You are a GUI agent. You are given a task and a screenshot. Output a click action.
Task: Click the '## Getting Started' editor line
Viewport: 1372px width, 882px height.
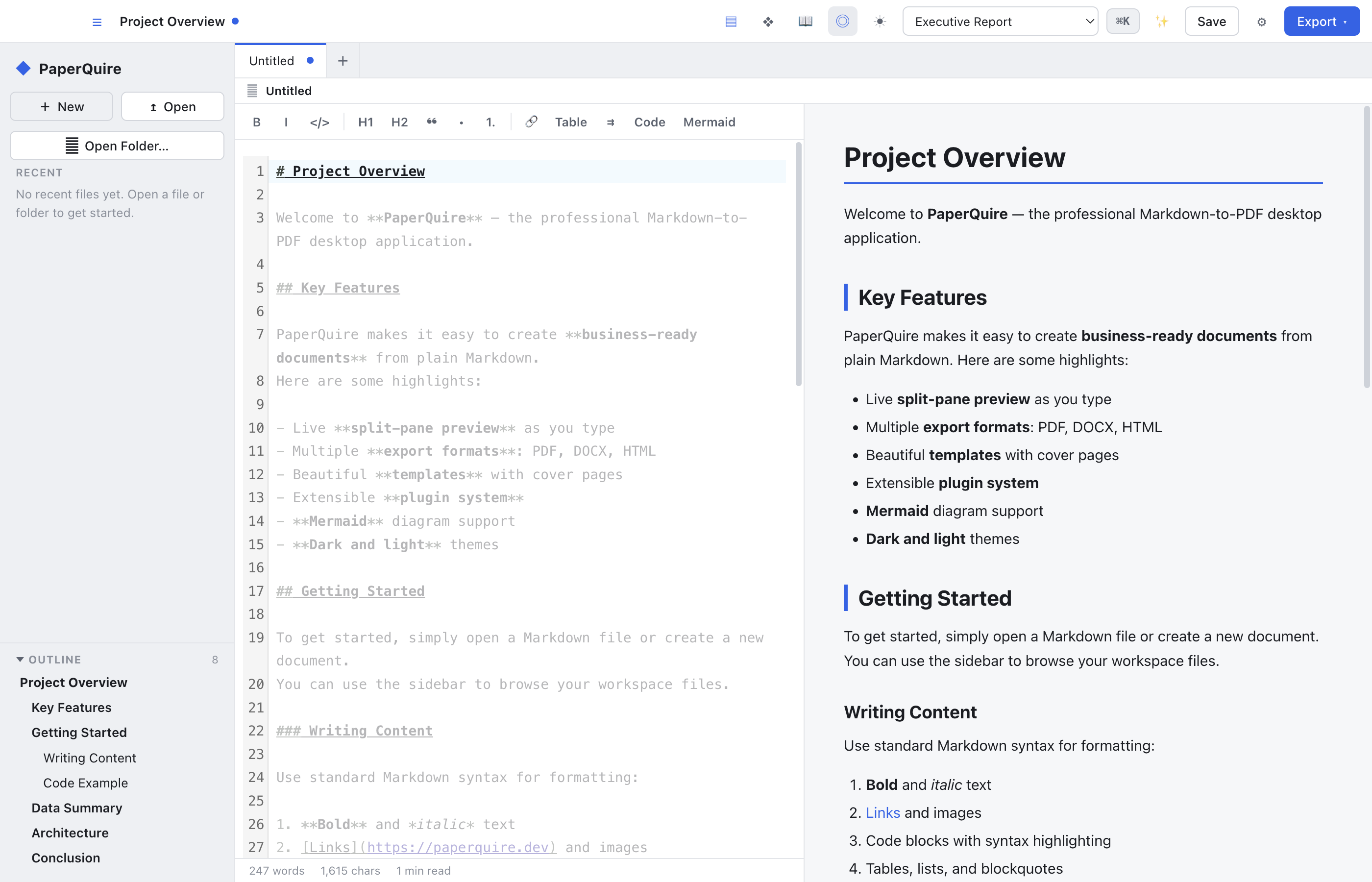350,591
